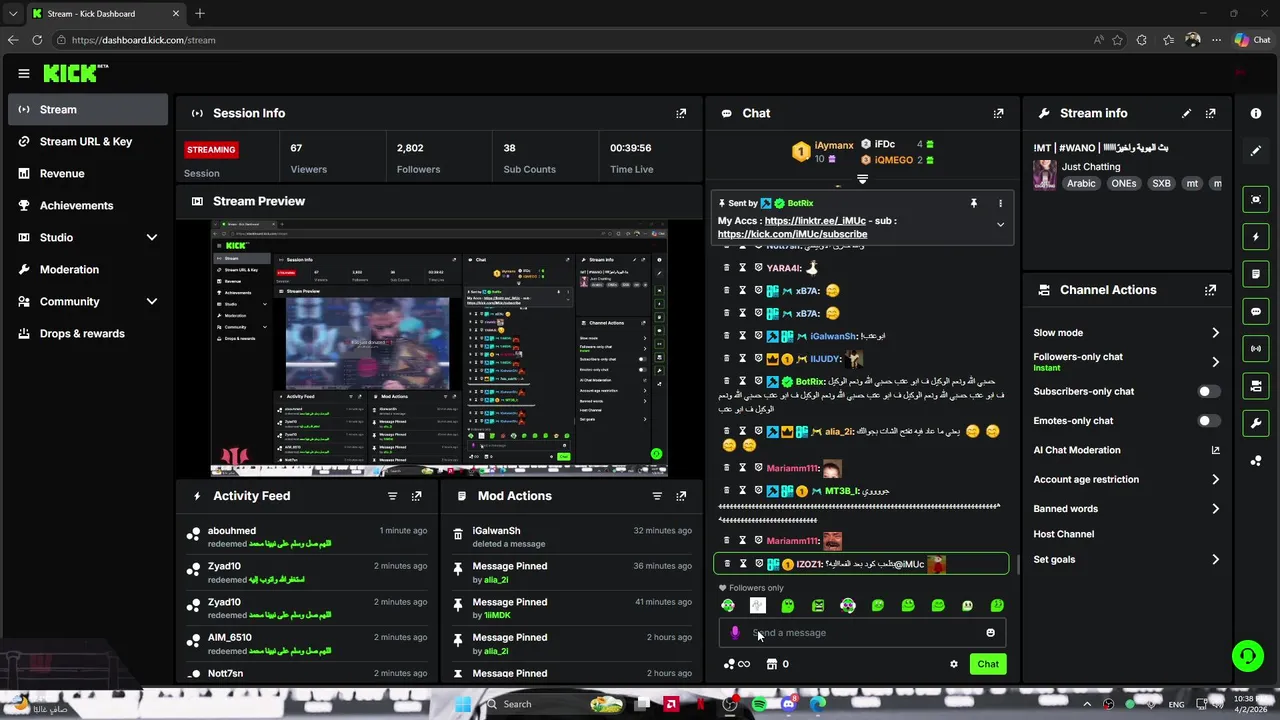This screenshot has height=720, width=1280.
Task: Open Set goals options
Action: pos(1127,560)
